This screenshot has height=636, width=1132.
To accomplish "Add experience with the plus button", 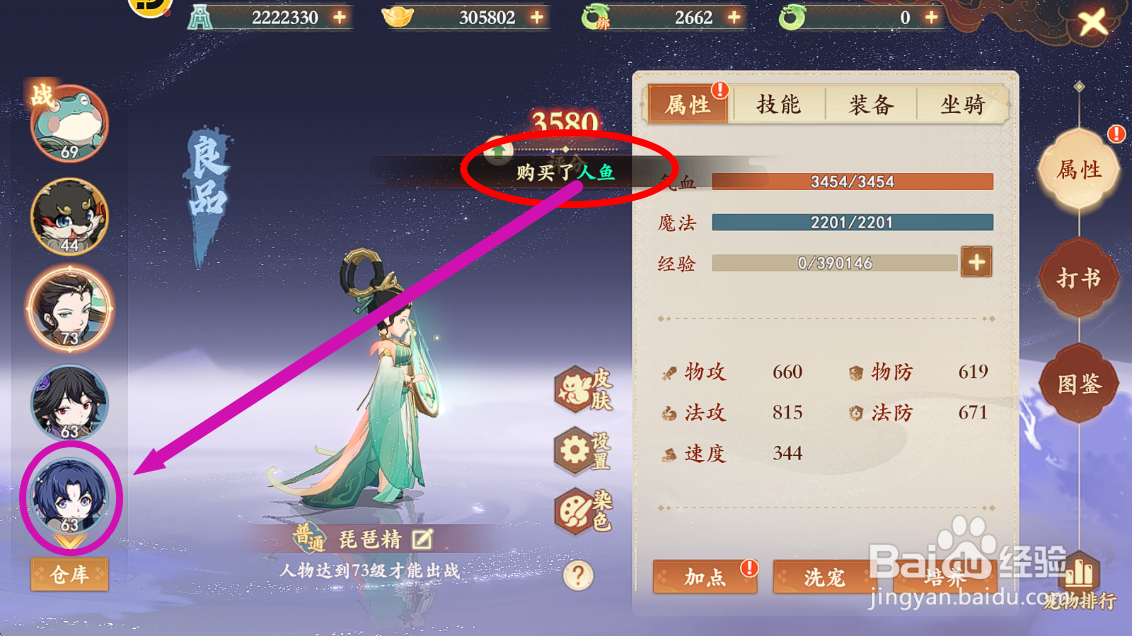I will (x=976, y=262).
